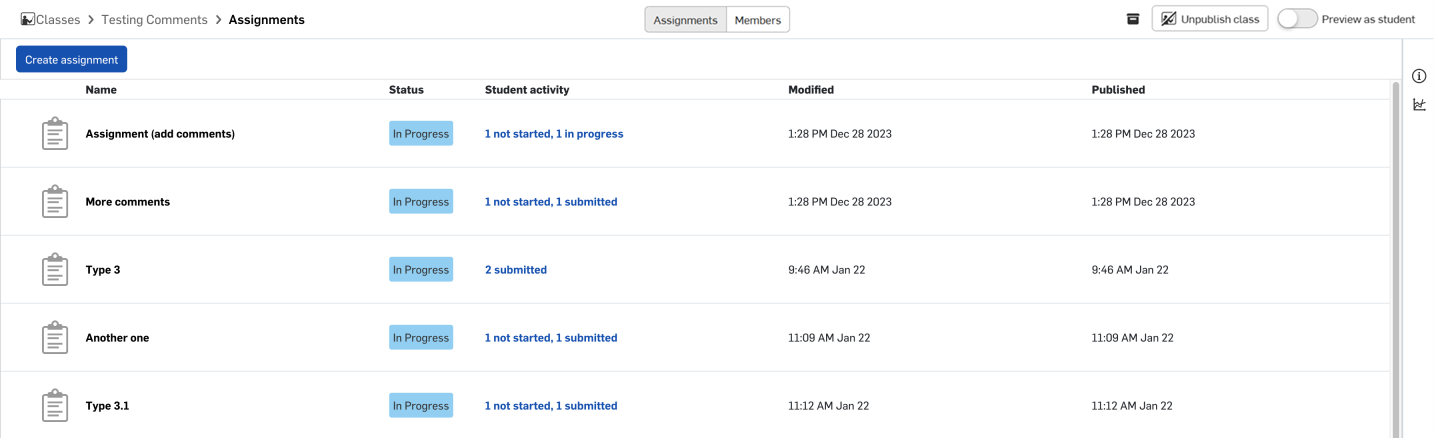Screen dimensions: 1434x438
Task: Switch to the Members tab
Action: point(758,20)
